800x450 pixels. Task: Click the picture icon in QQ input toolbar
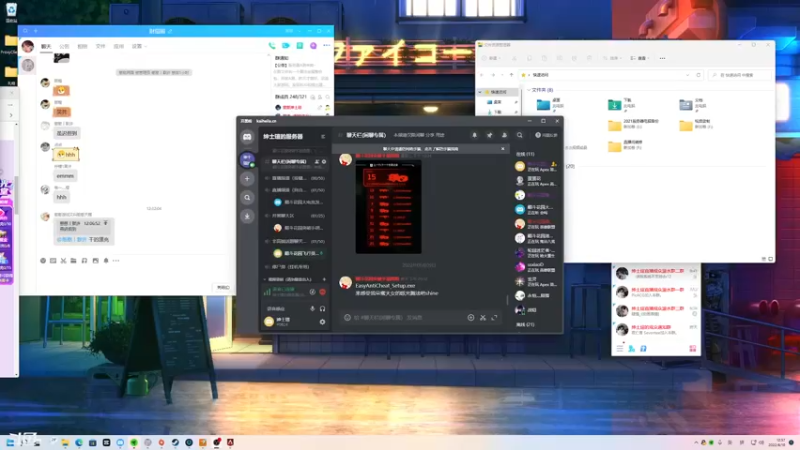tap(95, 261)
